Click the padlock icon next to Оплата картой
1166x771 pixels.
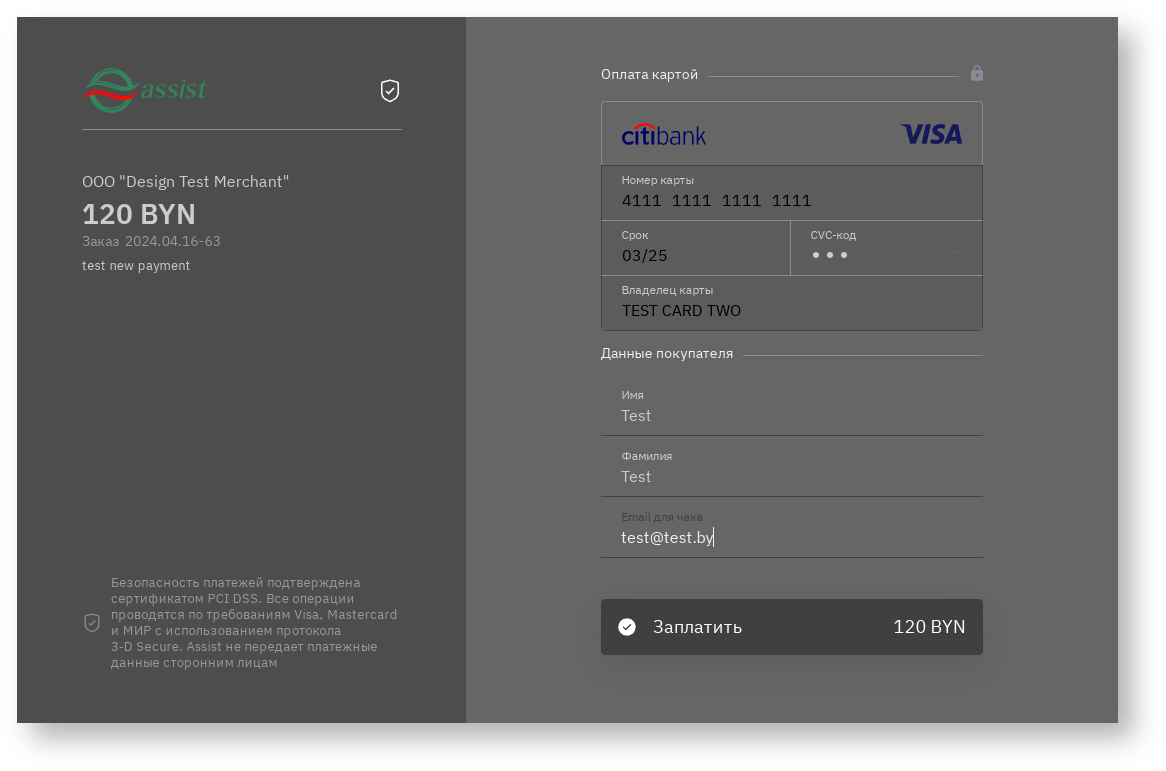pyautogui.click(x=976, y=74)
